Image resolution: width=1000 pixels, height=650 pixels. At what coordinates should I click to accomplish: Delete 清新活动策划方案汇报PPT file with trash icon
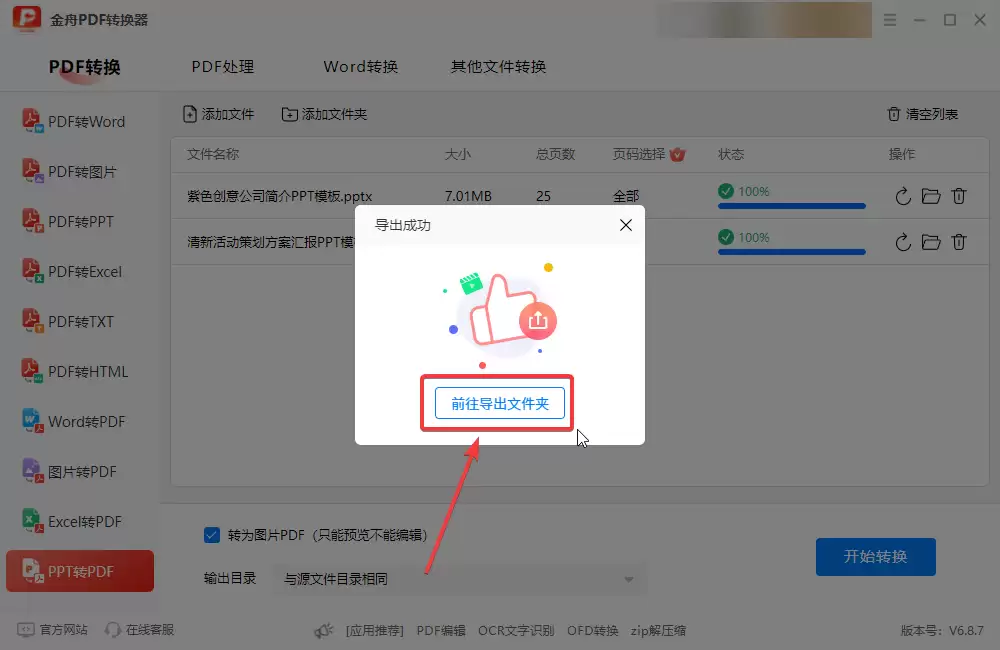[x=959, y=242]
